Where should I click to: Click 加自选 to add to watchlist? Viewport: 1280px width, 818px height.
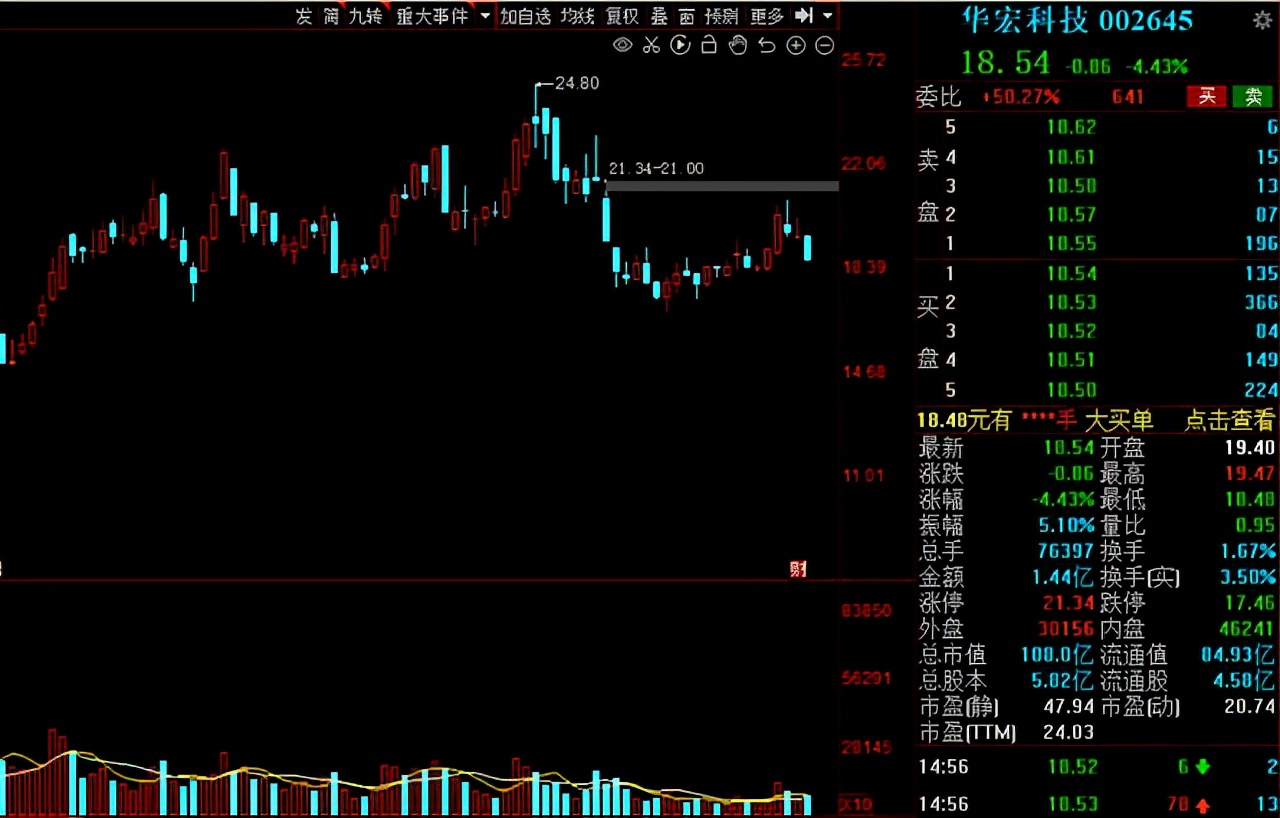526,16
